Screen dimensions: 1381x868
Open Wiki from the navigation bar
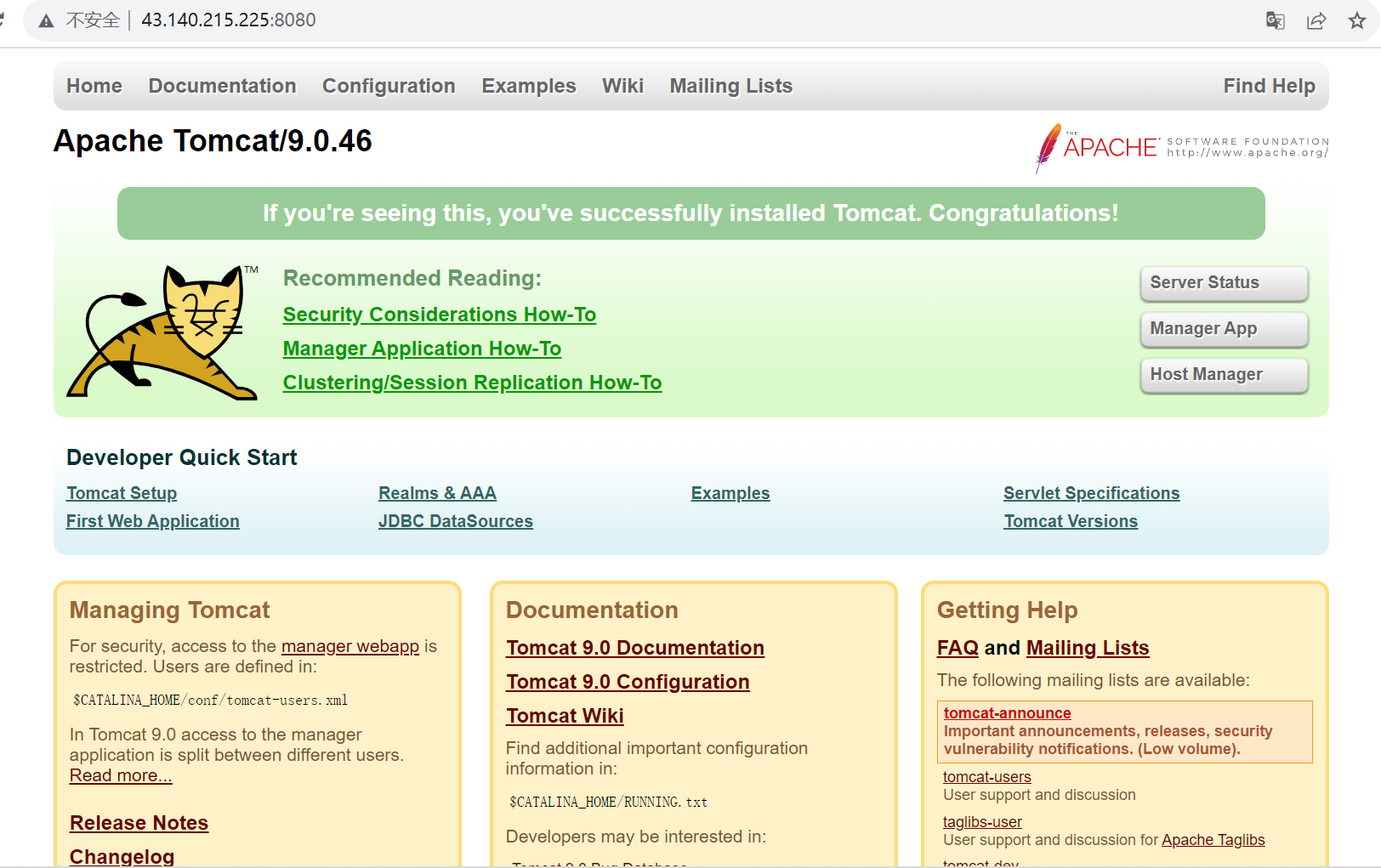(622, 86)
